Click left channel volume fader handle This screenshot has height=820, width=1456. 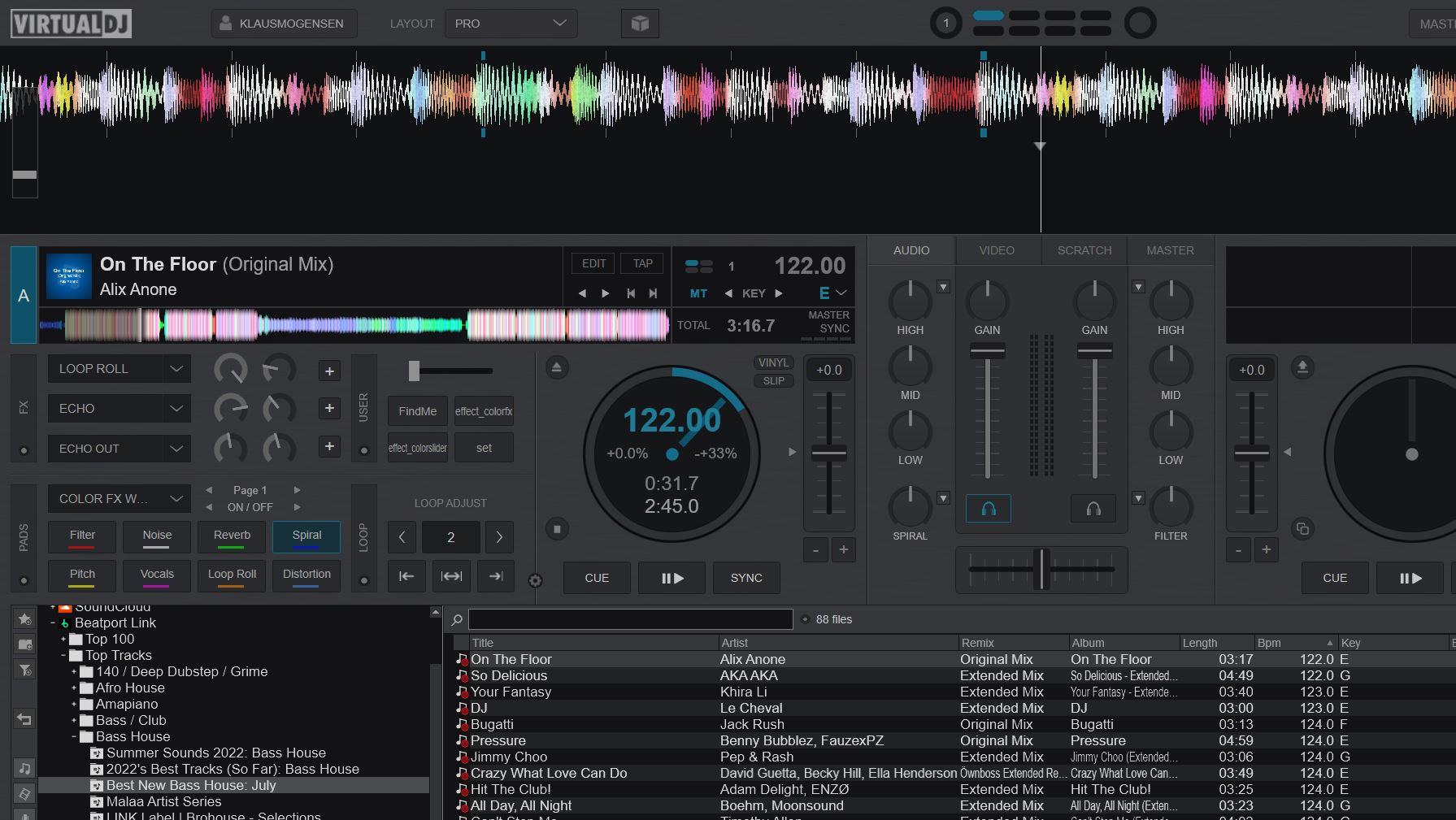(988, 351)
